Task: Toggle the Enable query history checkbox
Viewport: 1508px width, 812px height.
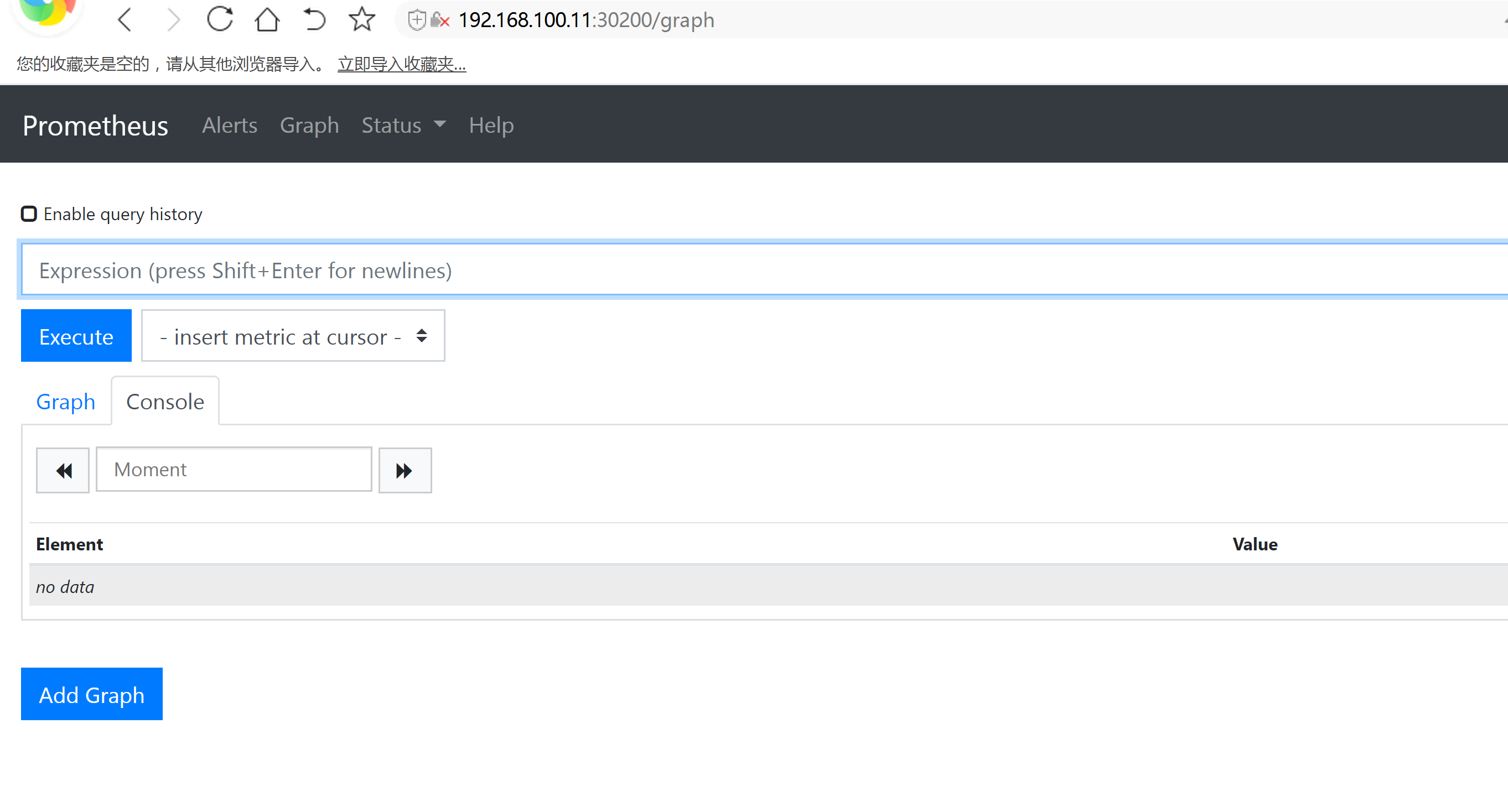Action: [x=29, y=214]
